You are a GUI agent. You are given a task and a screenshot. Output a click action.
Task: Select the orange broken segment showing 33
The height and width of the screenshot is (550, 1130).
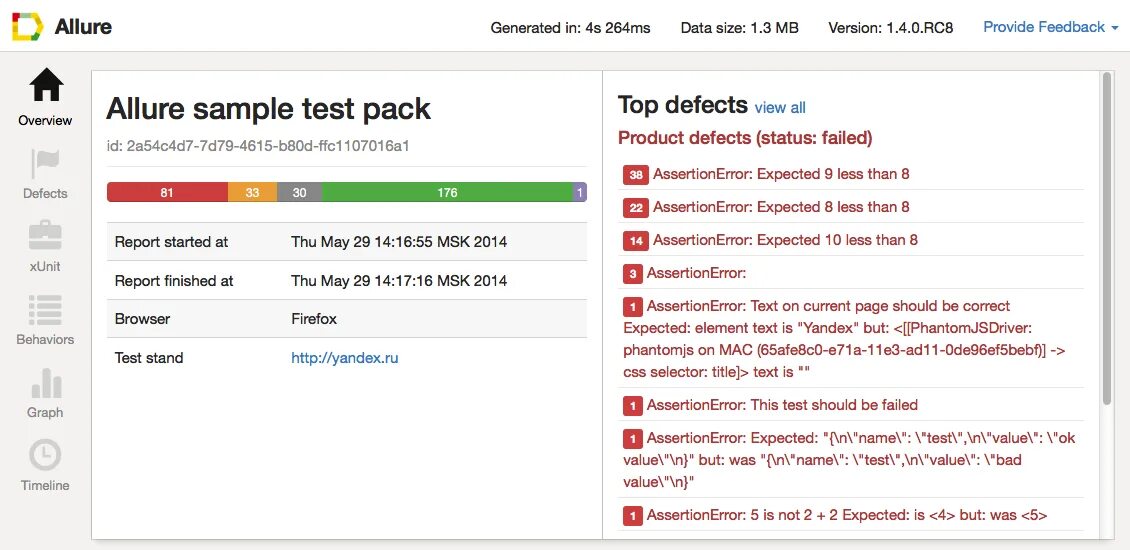pyautogui.click(x=252, y=192)
